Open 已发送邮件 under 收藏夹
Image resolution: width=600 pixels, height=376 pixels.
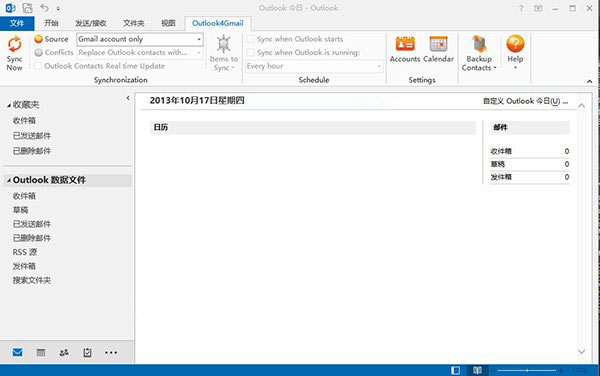pos(32,136)
